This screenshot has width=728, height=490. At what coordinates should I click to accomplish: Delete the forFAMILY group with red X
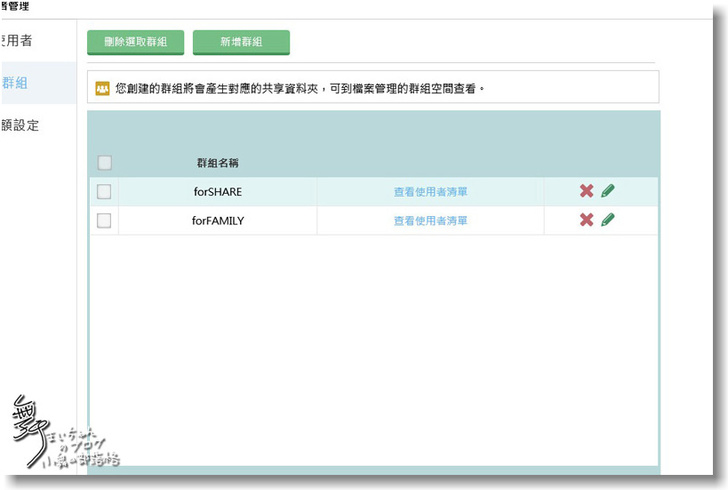click(x=586, y=220)
